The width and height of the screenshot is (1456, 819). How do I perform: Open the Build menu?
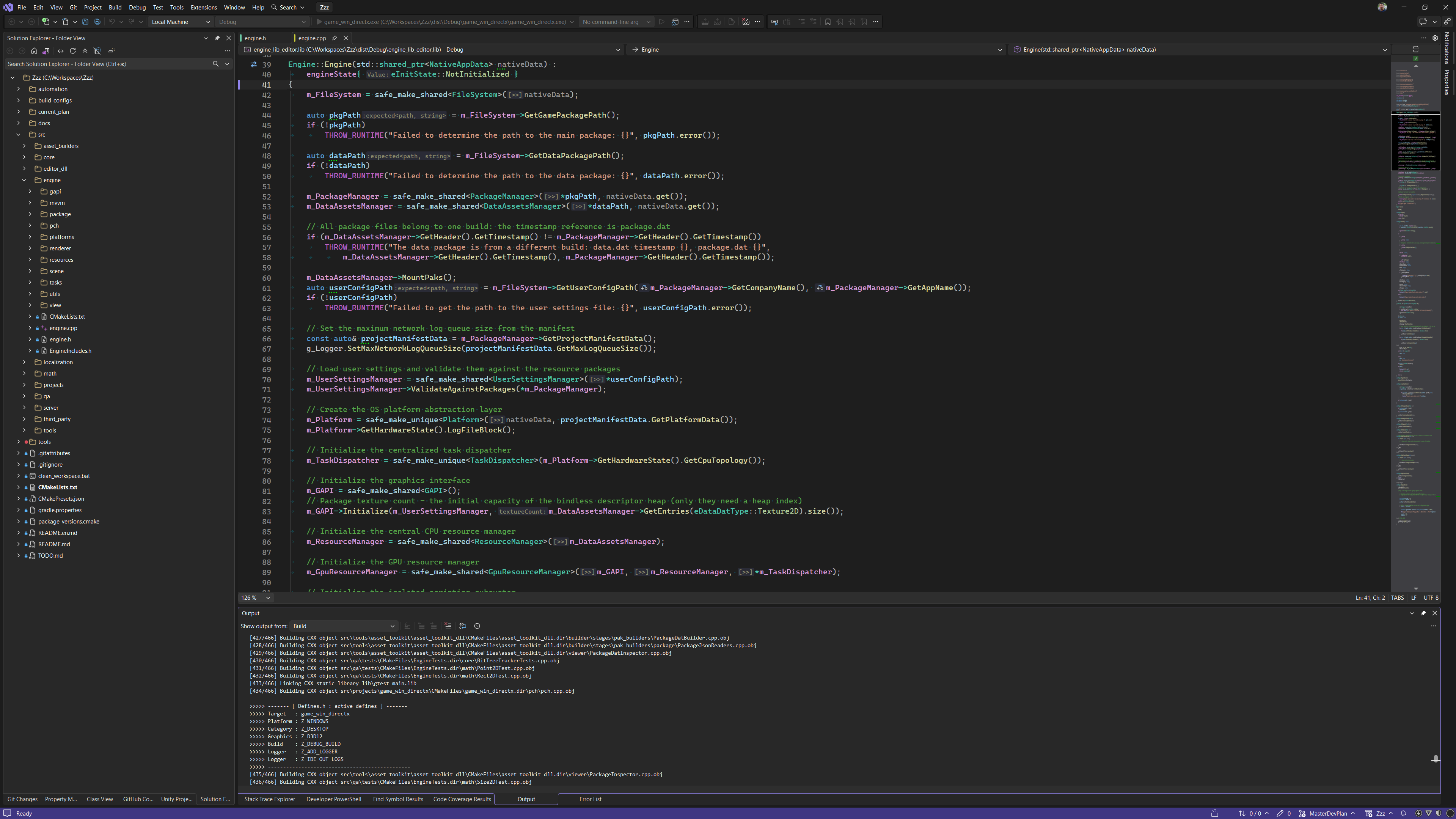[x=115, y=7]
